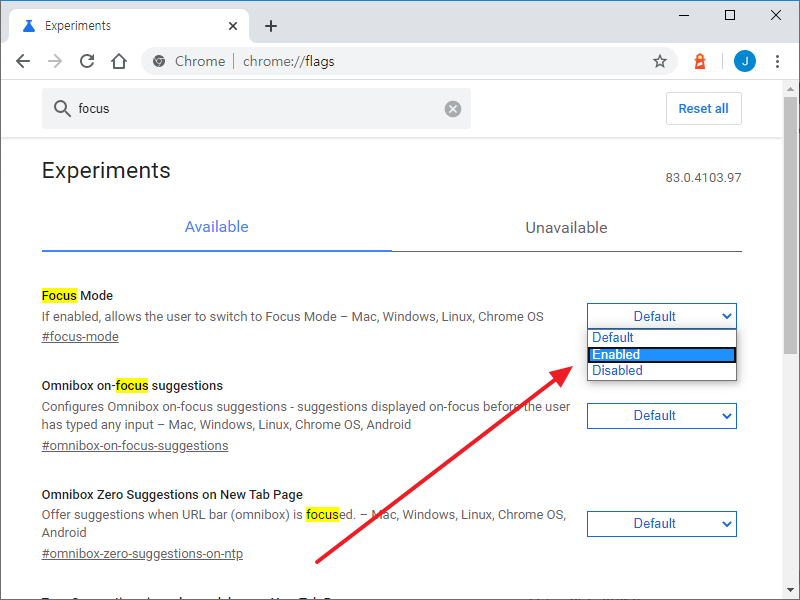
Task: Open the #focus-mode link
Action: pyautogui.click(x=80, y=337)
